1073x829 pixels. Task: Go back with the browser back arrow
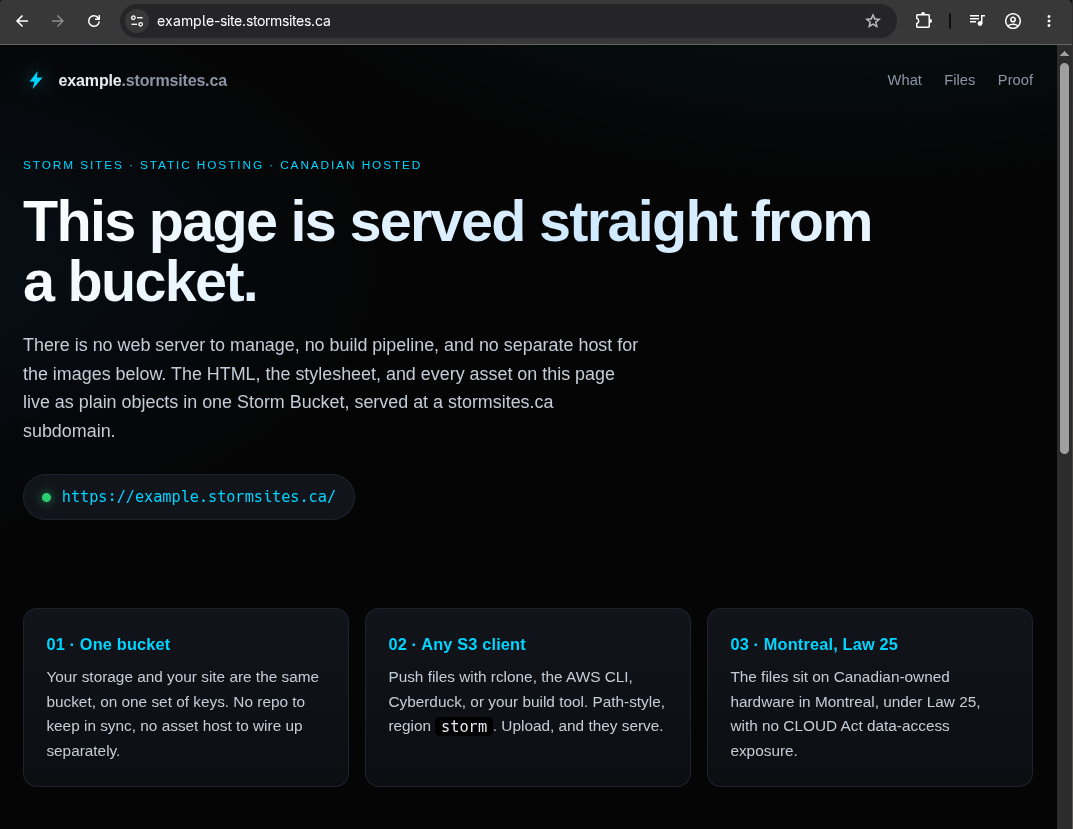(x=22, y=21)
